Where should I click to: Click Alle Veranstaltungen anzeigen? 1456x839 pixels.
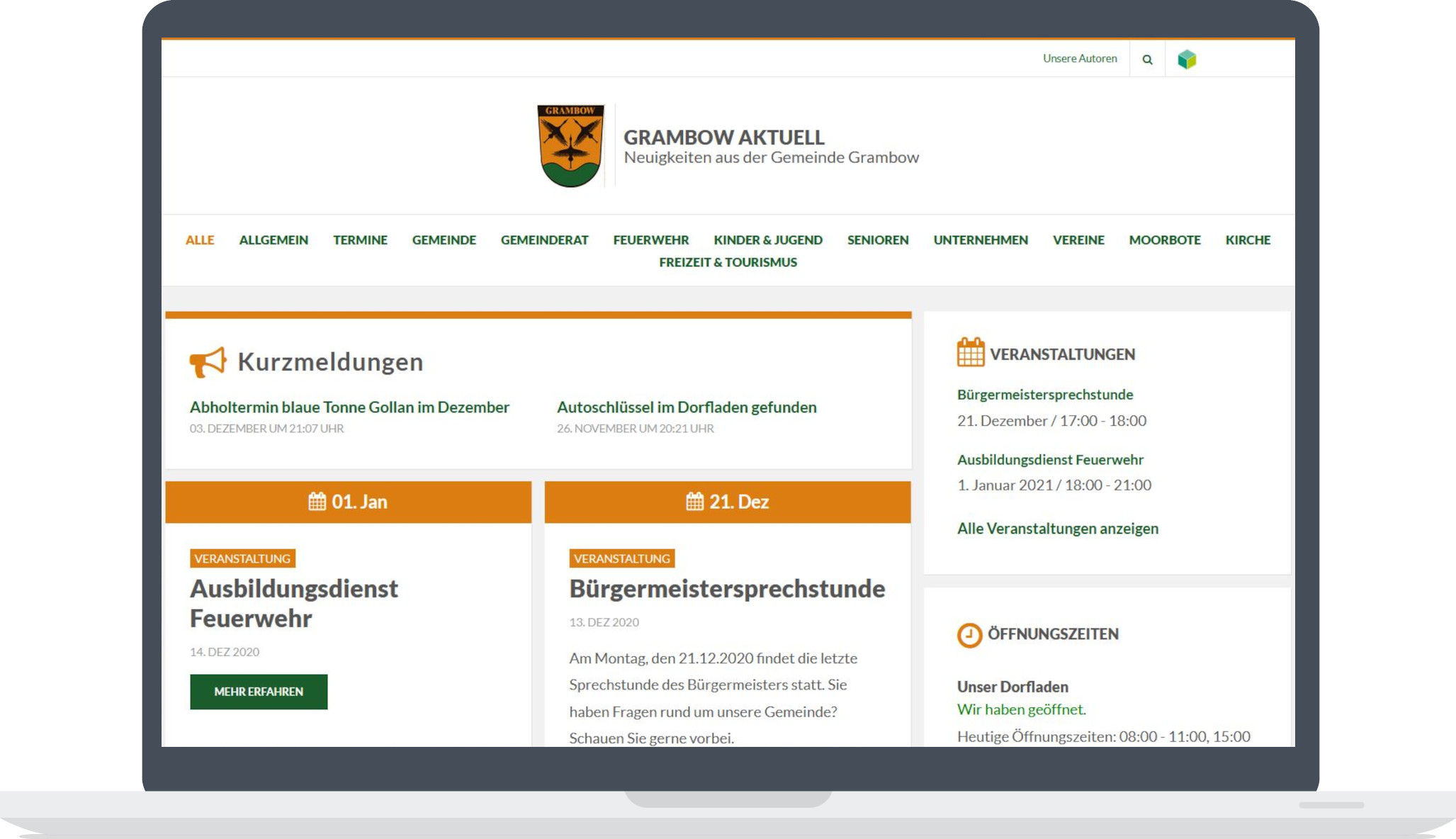coord(1057,529)
